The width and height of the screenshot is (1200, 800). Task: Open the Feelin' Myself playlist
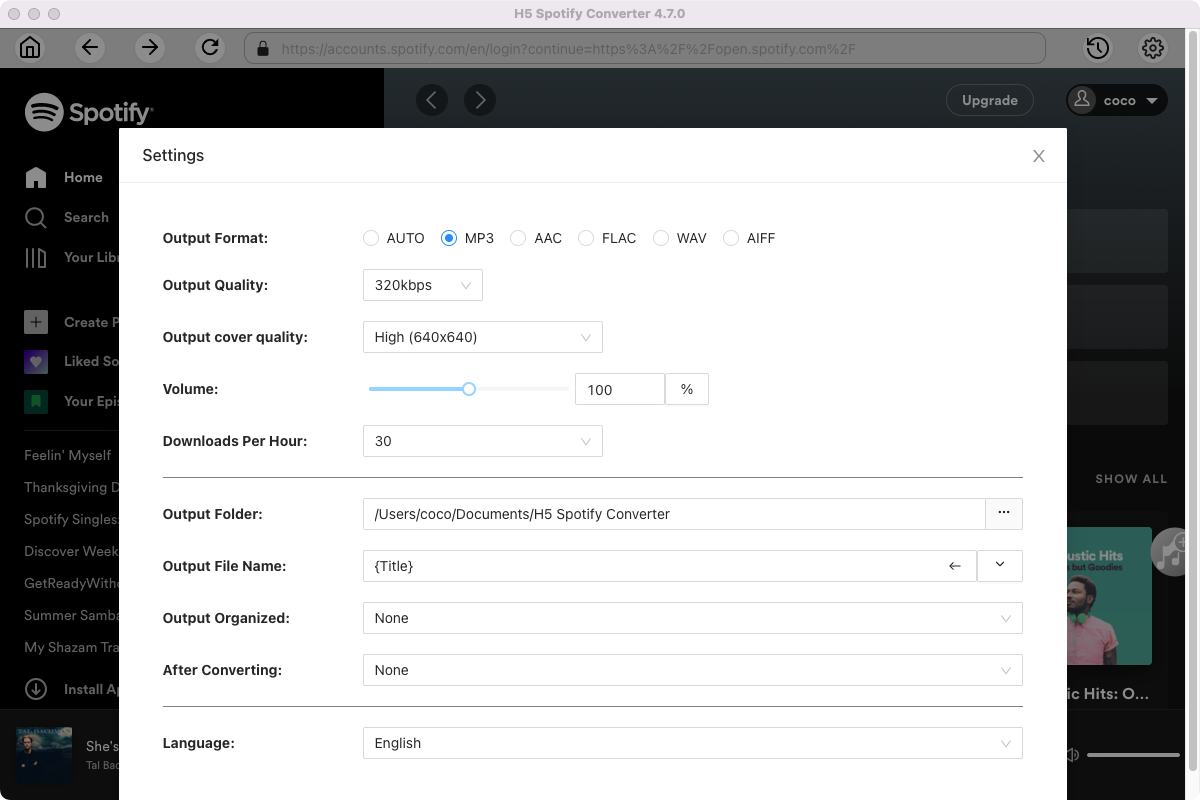pyautogui.click(x=68, y=455)
